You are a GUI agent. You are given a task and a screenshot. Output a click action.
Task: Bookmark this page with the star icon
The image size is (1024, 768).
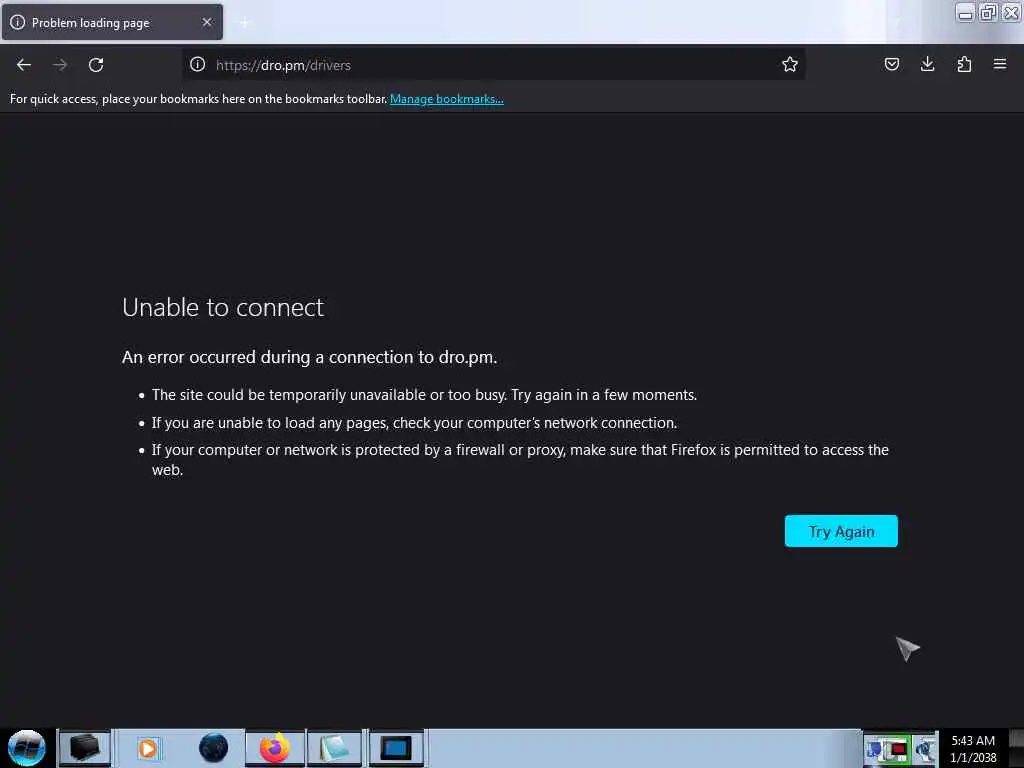(790, 64)
